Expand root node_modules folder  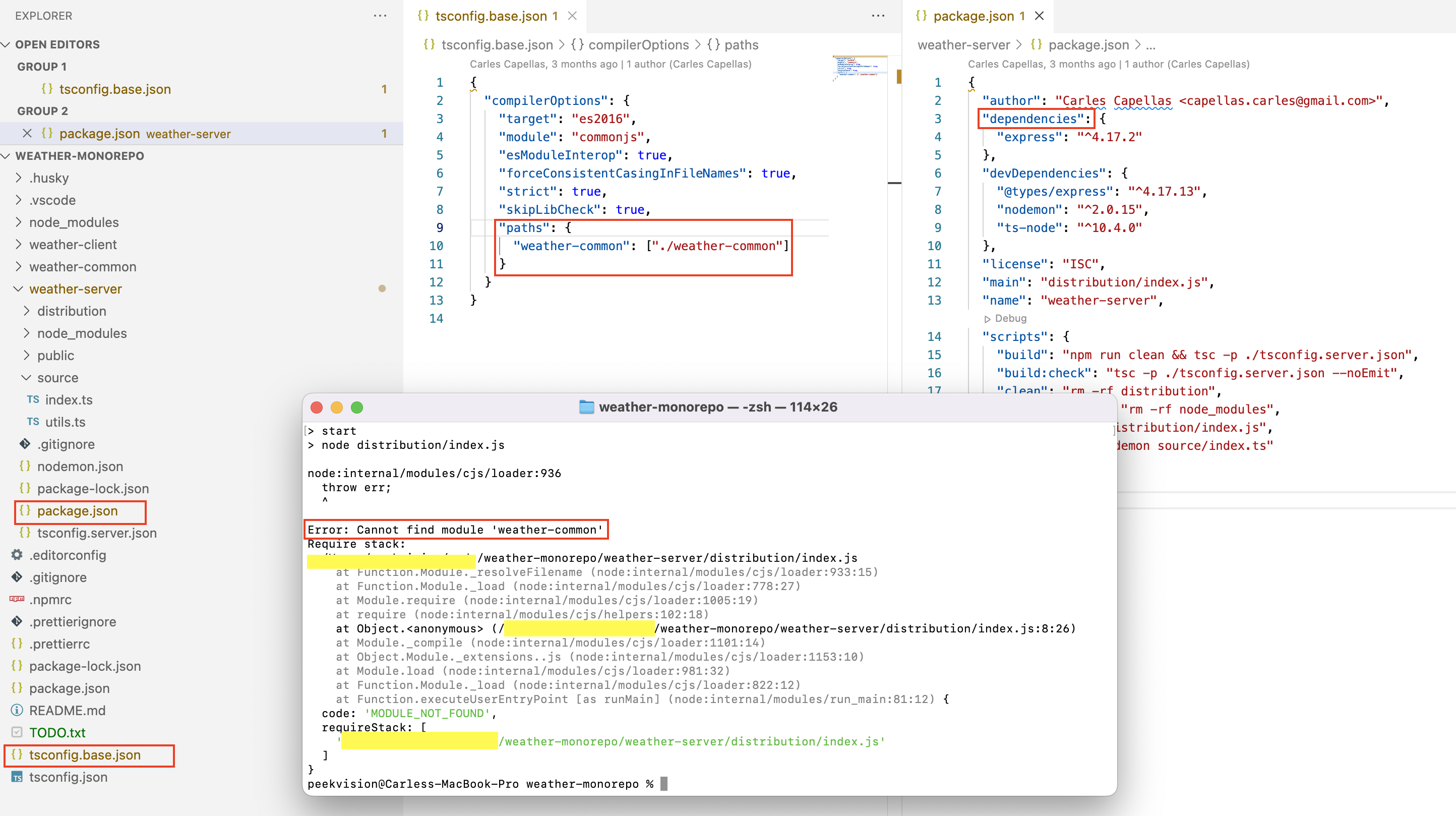[19, 222]
